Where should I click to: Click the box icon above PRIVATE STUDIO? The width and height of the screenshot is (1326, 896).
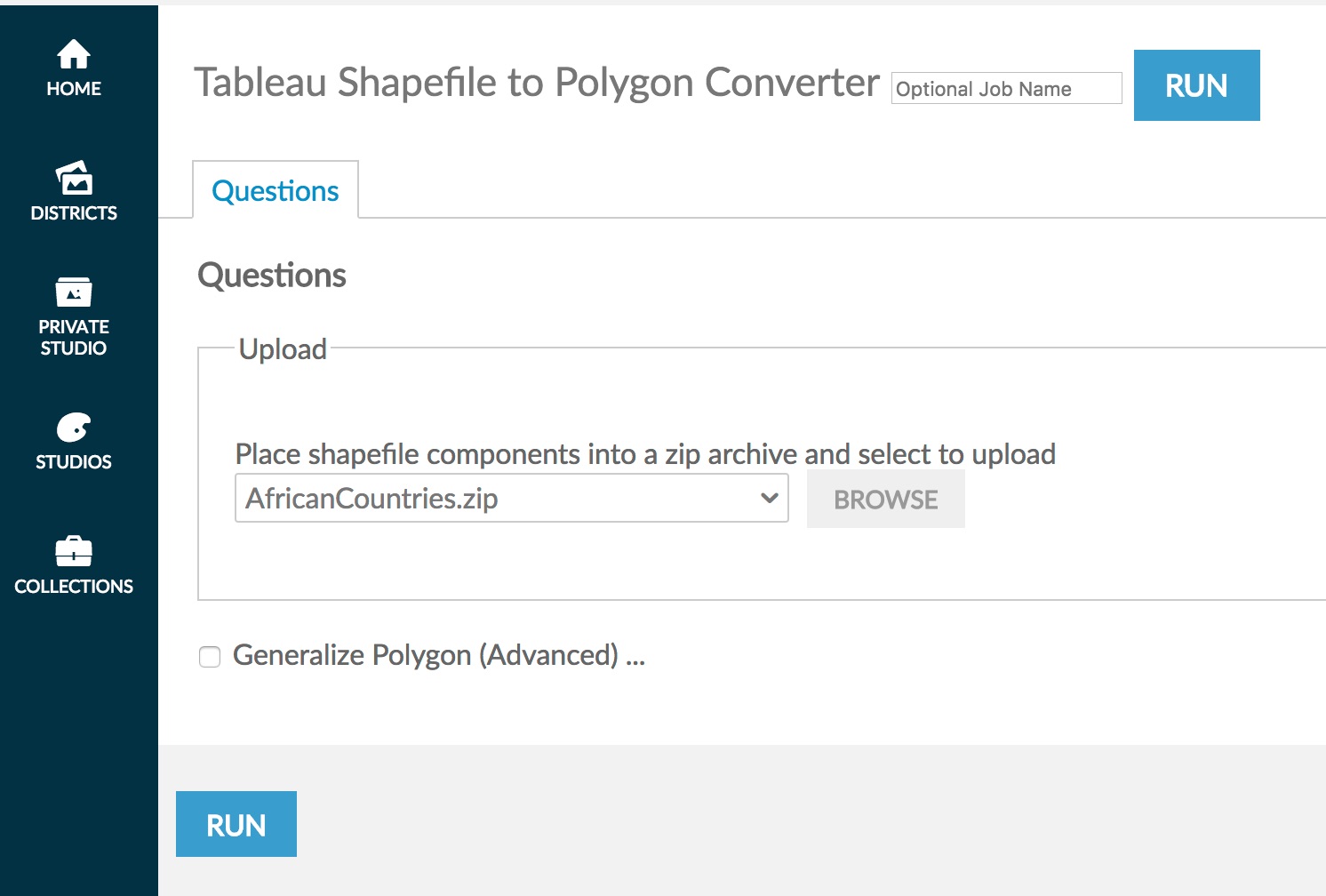pos(73,291)
